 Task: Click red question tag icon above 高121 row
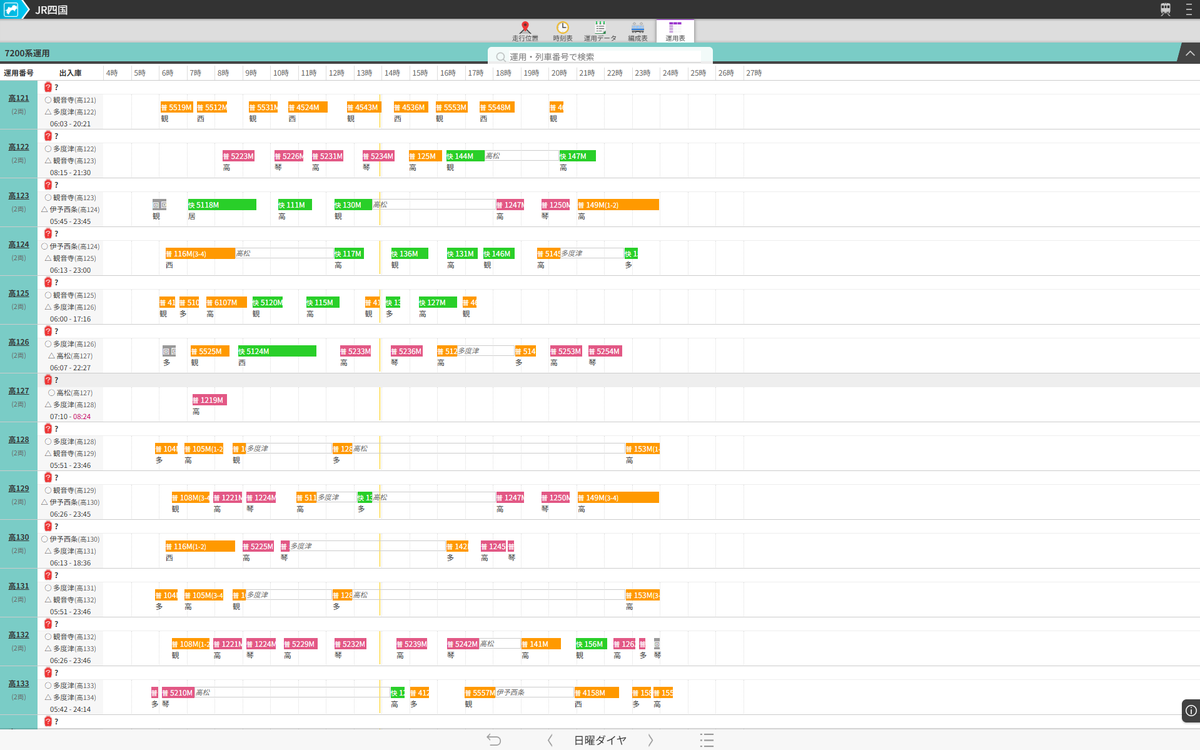pos(48,87)
